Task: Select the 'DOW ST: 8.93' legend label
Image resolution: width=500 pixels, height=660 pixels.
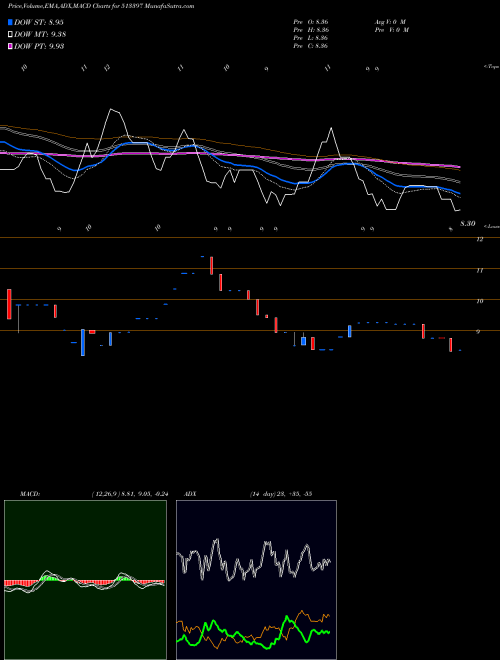Action: click(x=39, y=22)
